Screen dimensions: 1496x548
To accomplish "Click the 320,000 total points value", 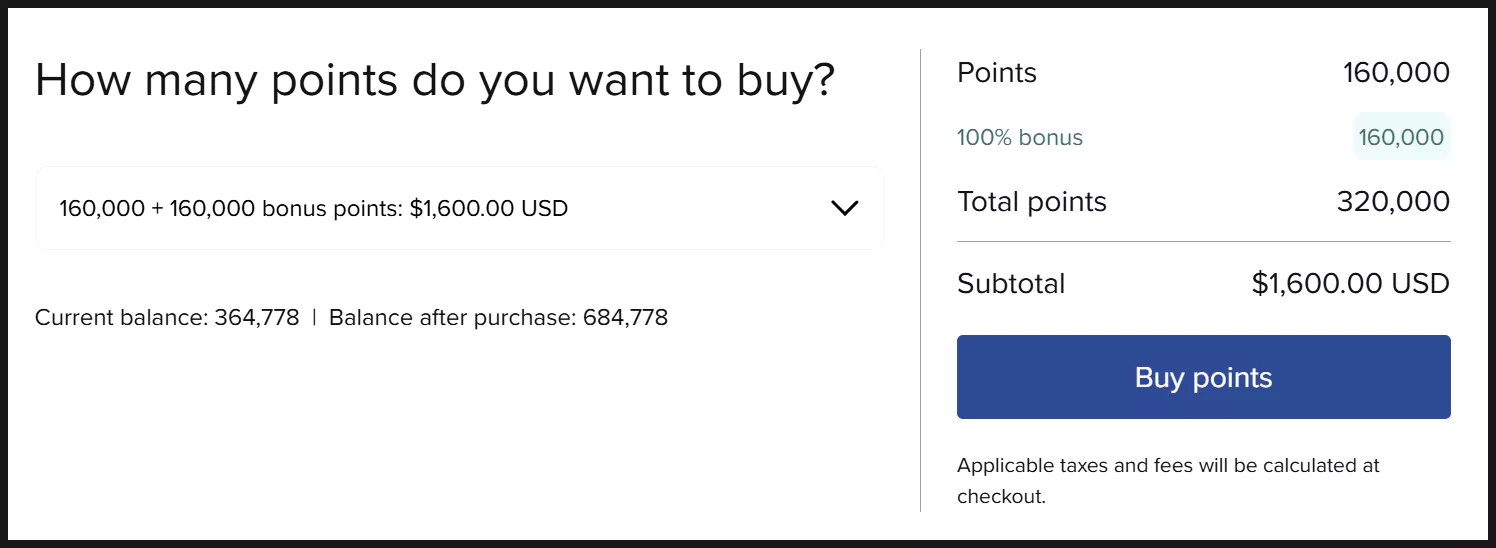I will [x=1393, y=202].
